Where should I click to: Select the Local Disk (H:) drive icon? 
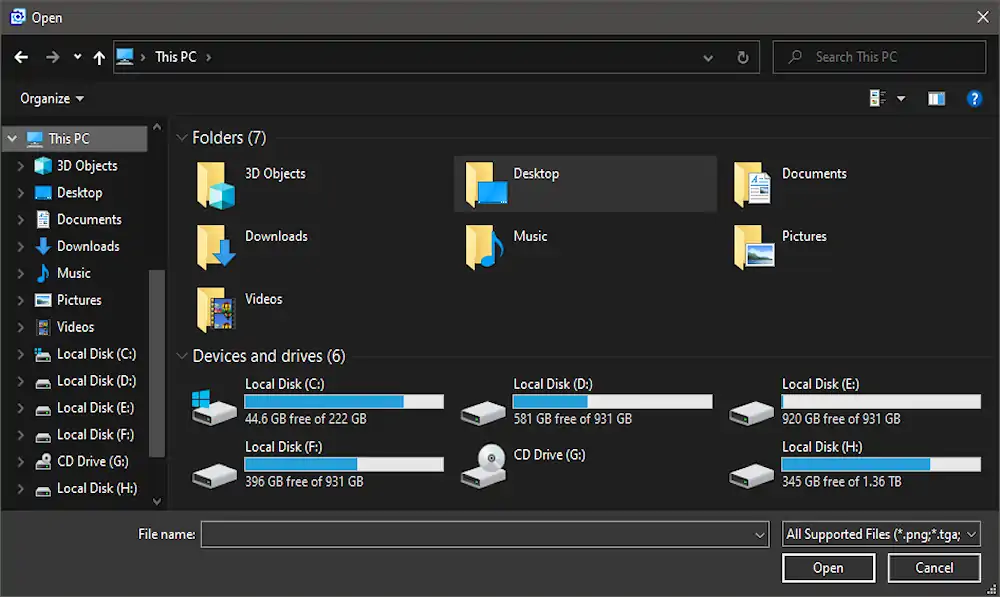[x=751, y=475]
